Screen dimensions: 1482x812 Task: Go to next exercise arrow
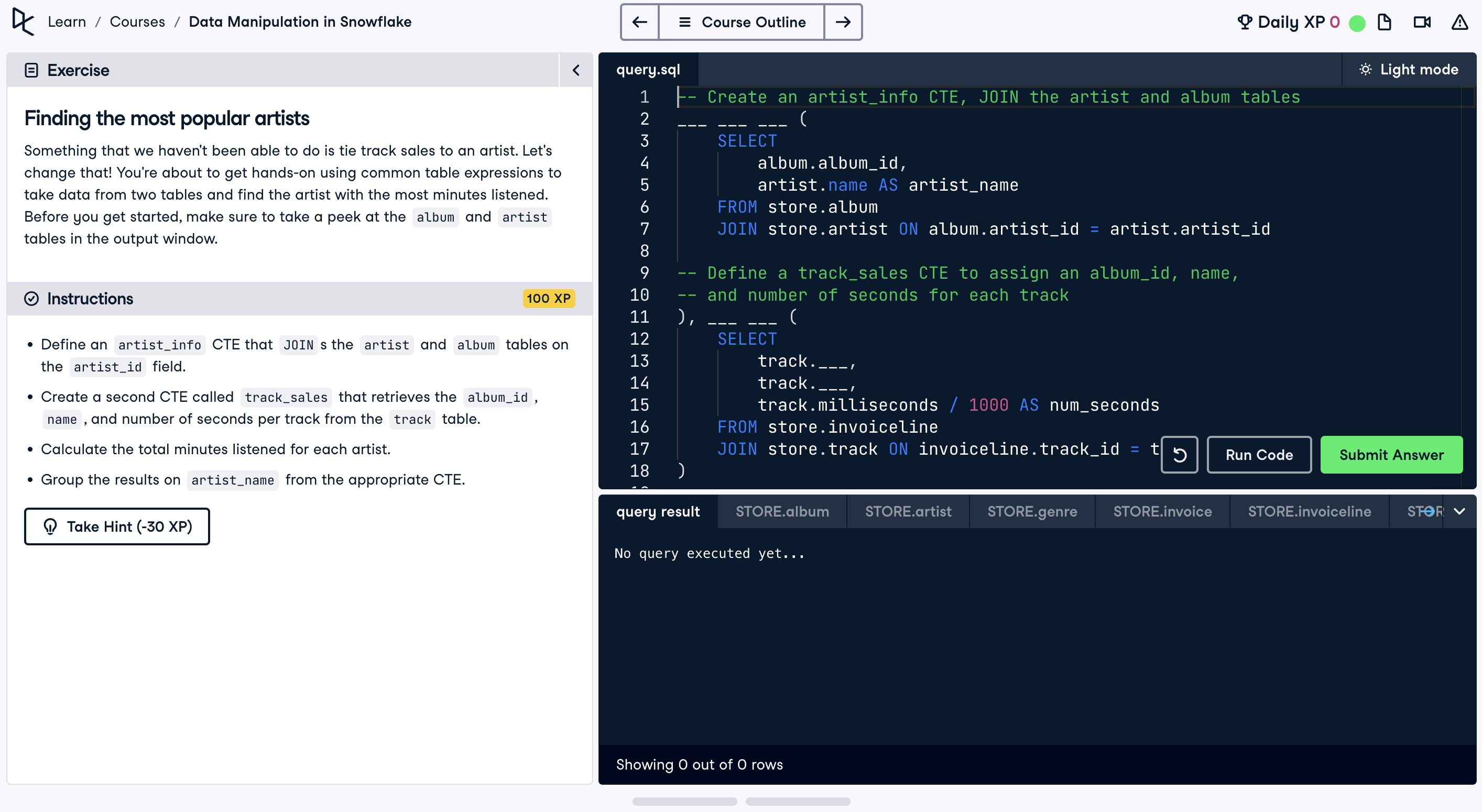[843, 22]
